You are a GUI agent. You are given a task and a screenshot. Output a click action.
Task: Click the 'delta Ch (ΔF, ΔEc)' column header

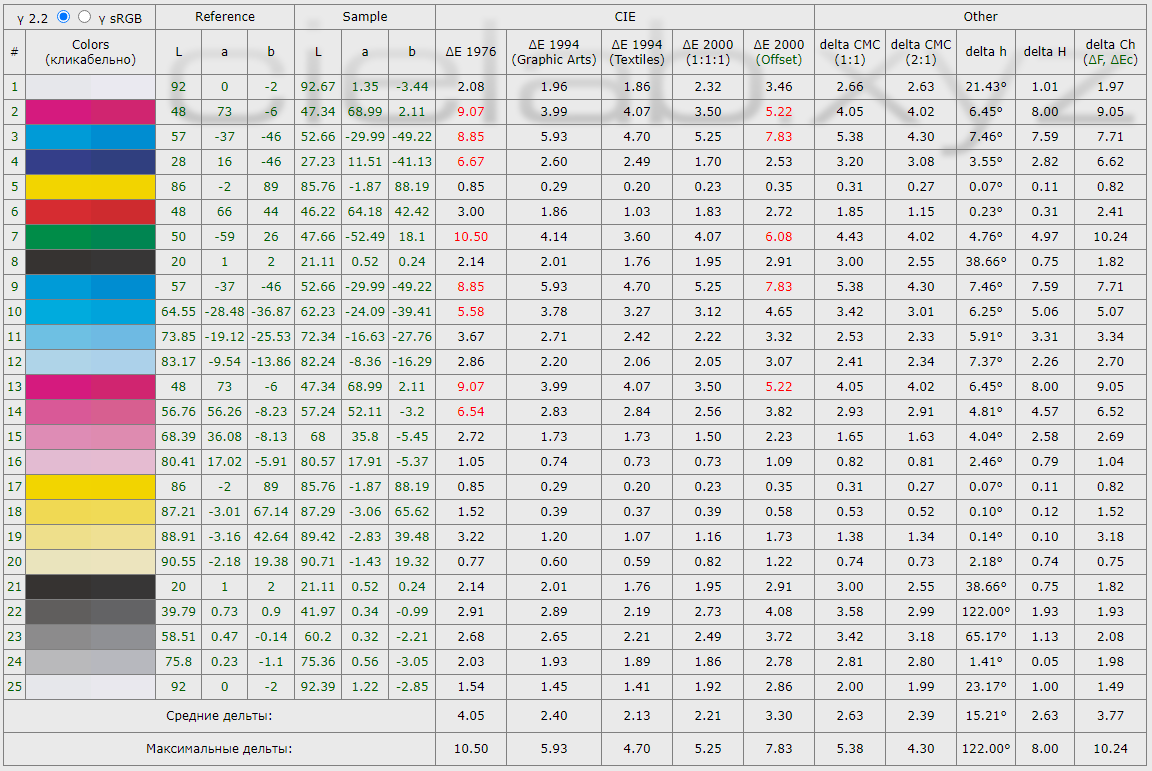pyautogui.click(x=1110, y=52)
